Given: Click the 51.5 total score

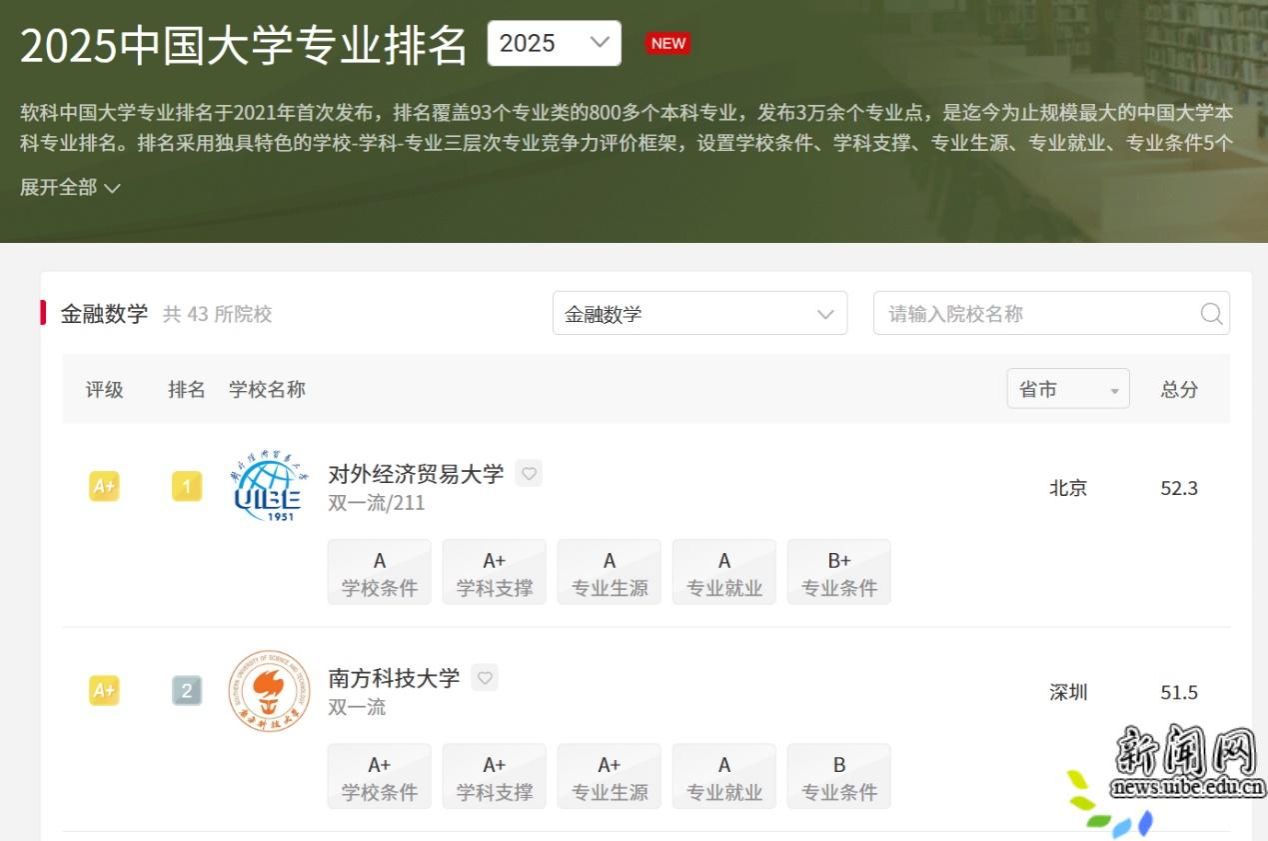Looking at the screenshot, I should click(x=1179, y=693).
